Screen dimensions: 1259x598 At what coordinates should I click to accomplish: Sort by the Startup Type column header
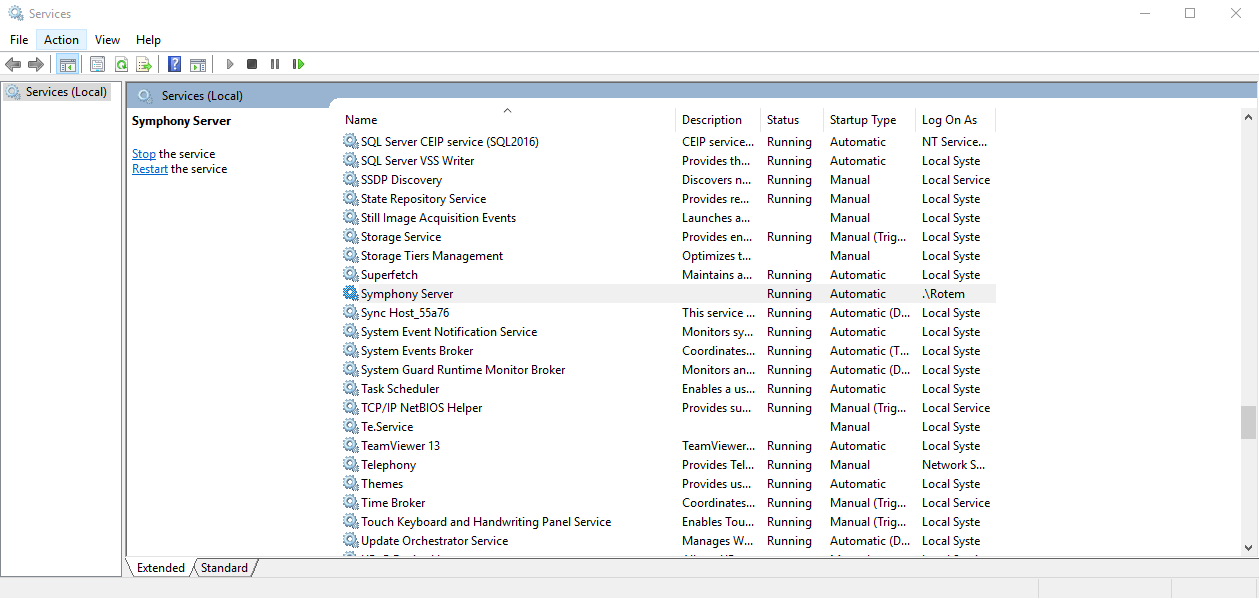(x=862, y=120)
